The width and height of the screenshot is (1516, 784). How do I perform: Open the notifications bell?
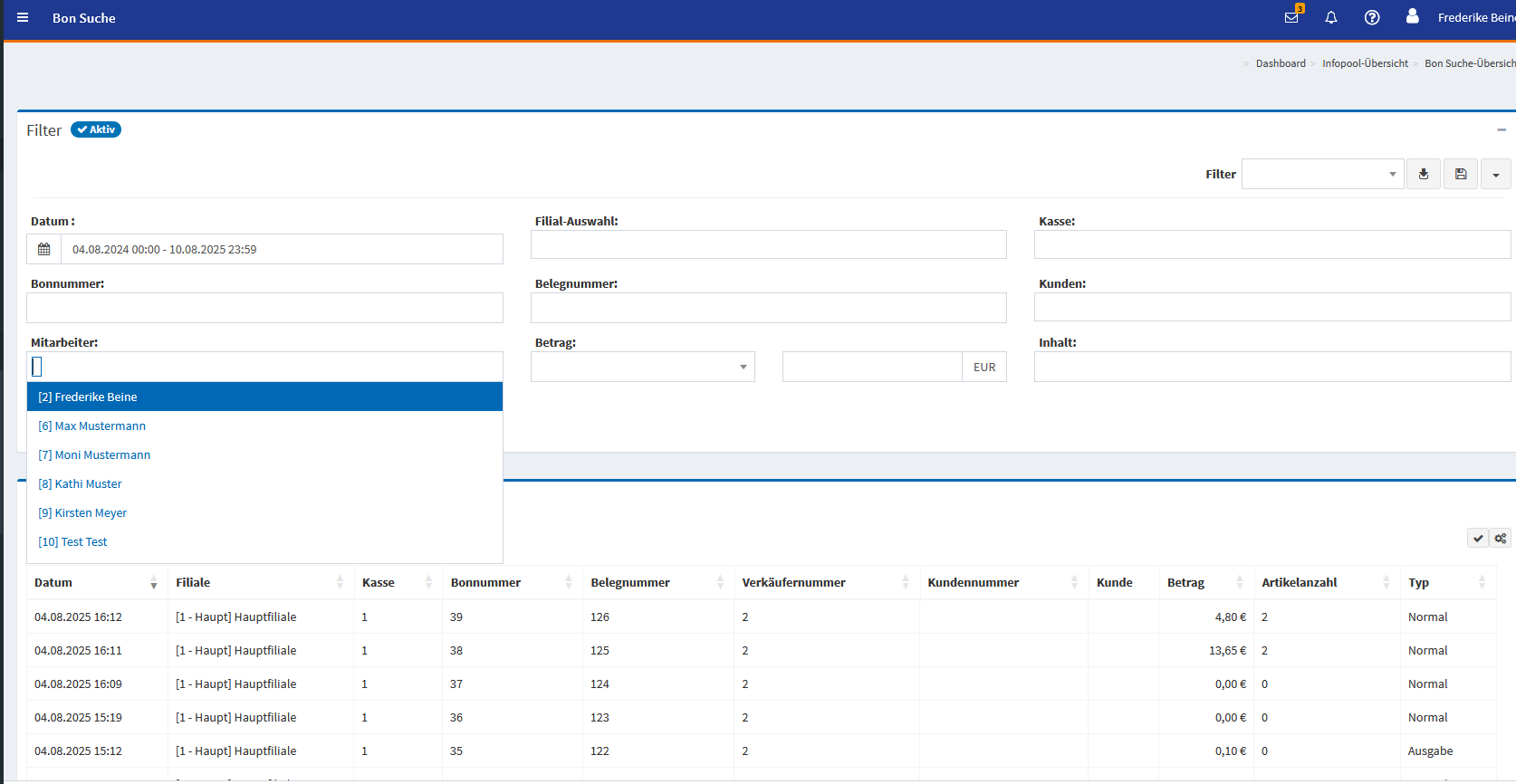click(1331, 17)
